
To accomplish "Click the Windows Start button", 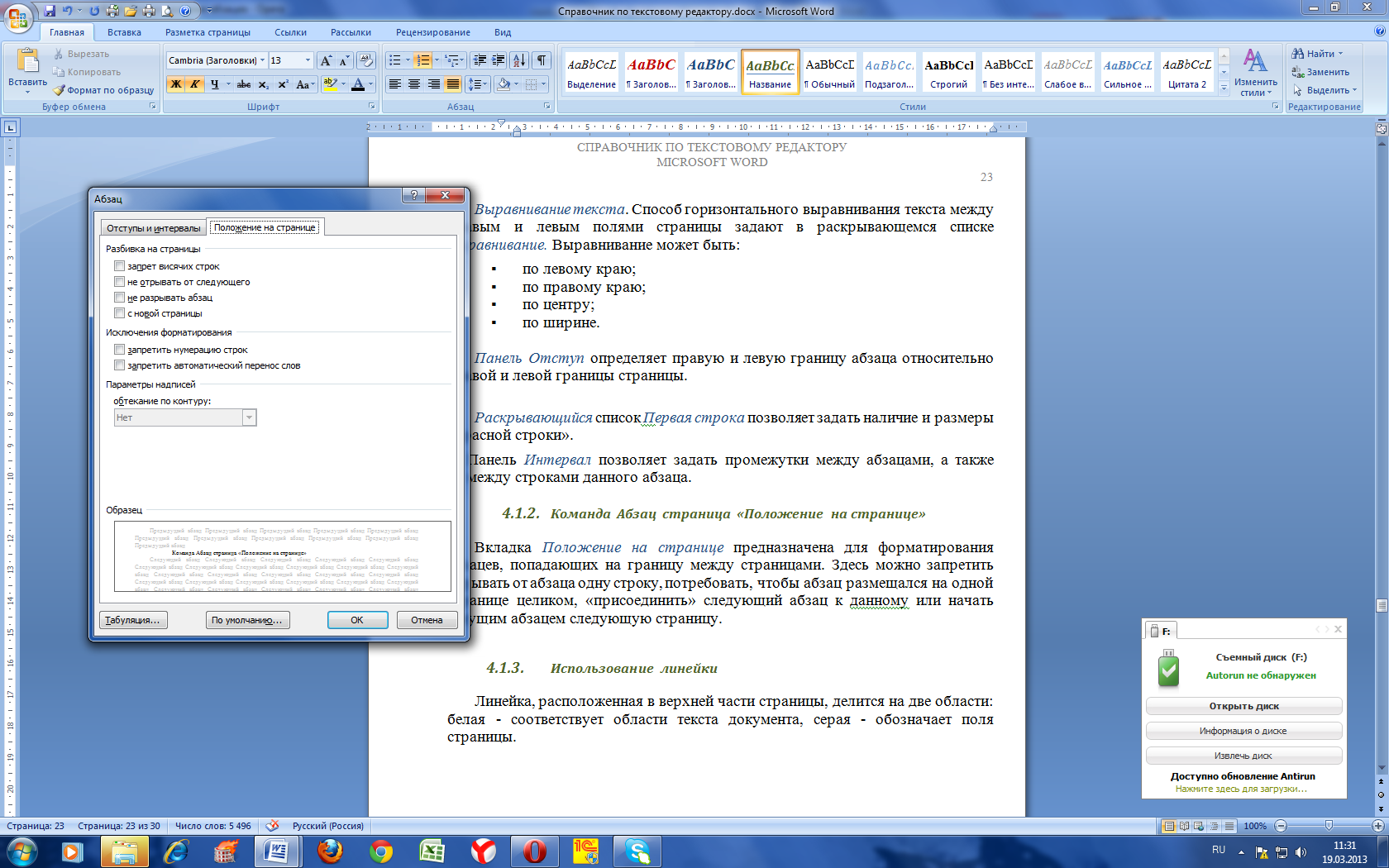I will (x=21, y=851).
